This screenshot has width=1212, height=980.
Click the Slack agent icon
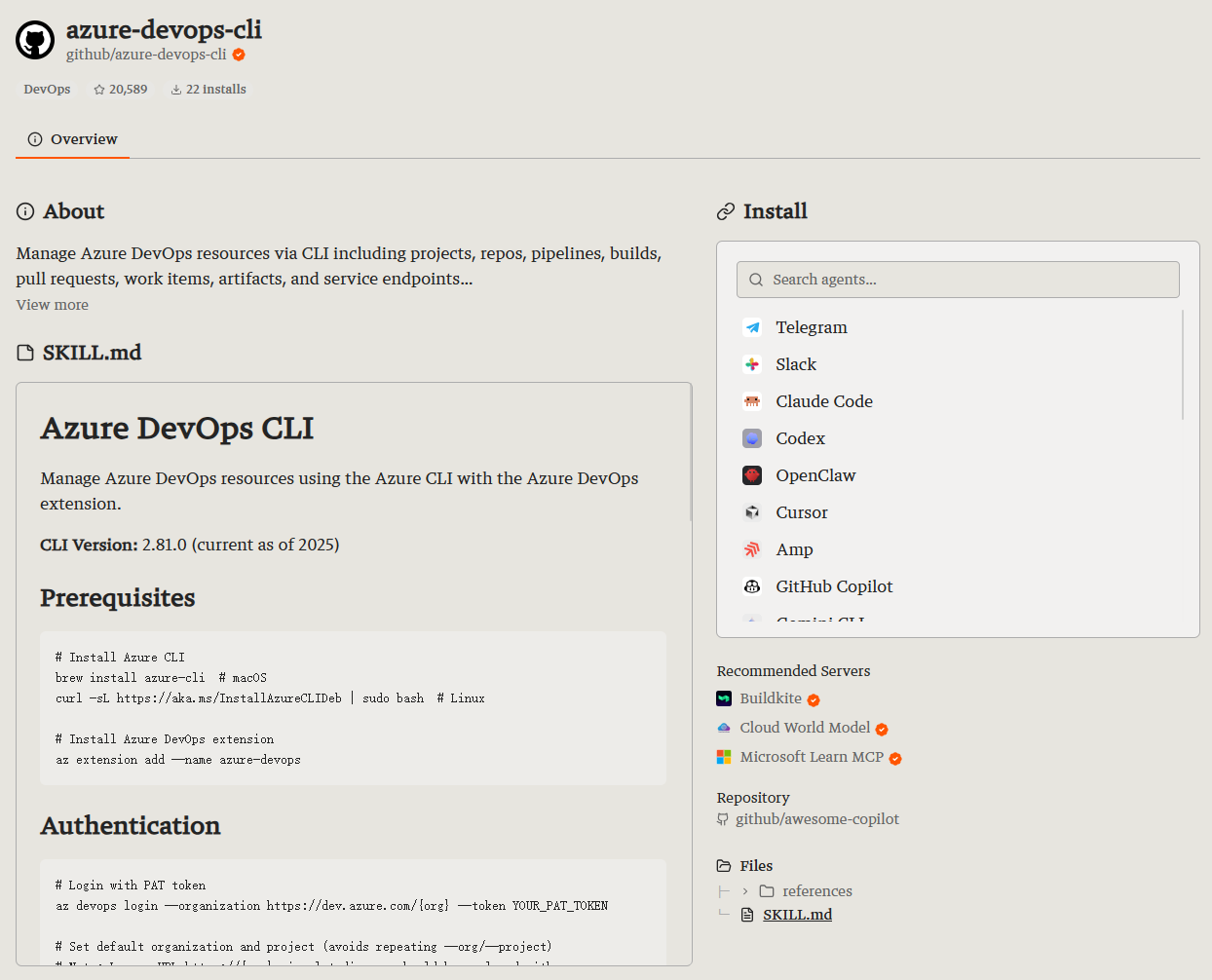[752, 364]
